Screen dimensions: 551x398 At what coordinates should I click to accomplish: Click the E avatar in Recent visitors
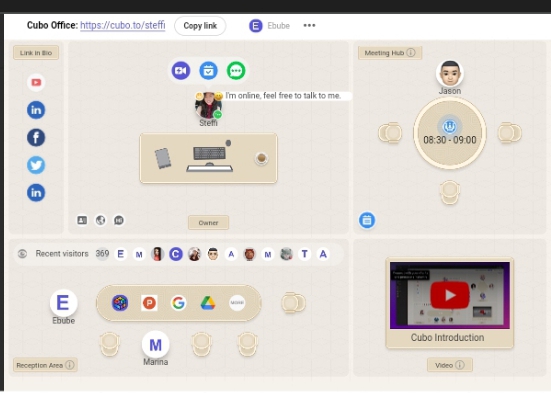(x=121, y=254)
